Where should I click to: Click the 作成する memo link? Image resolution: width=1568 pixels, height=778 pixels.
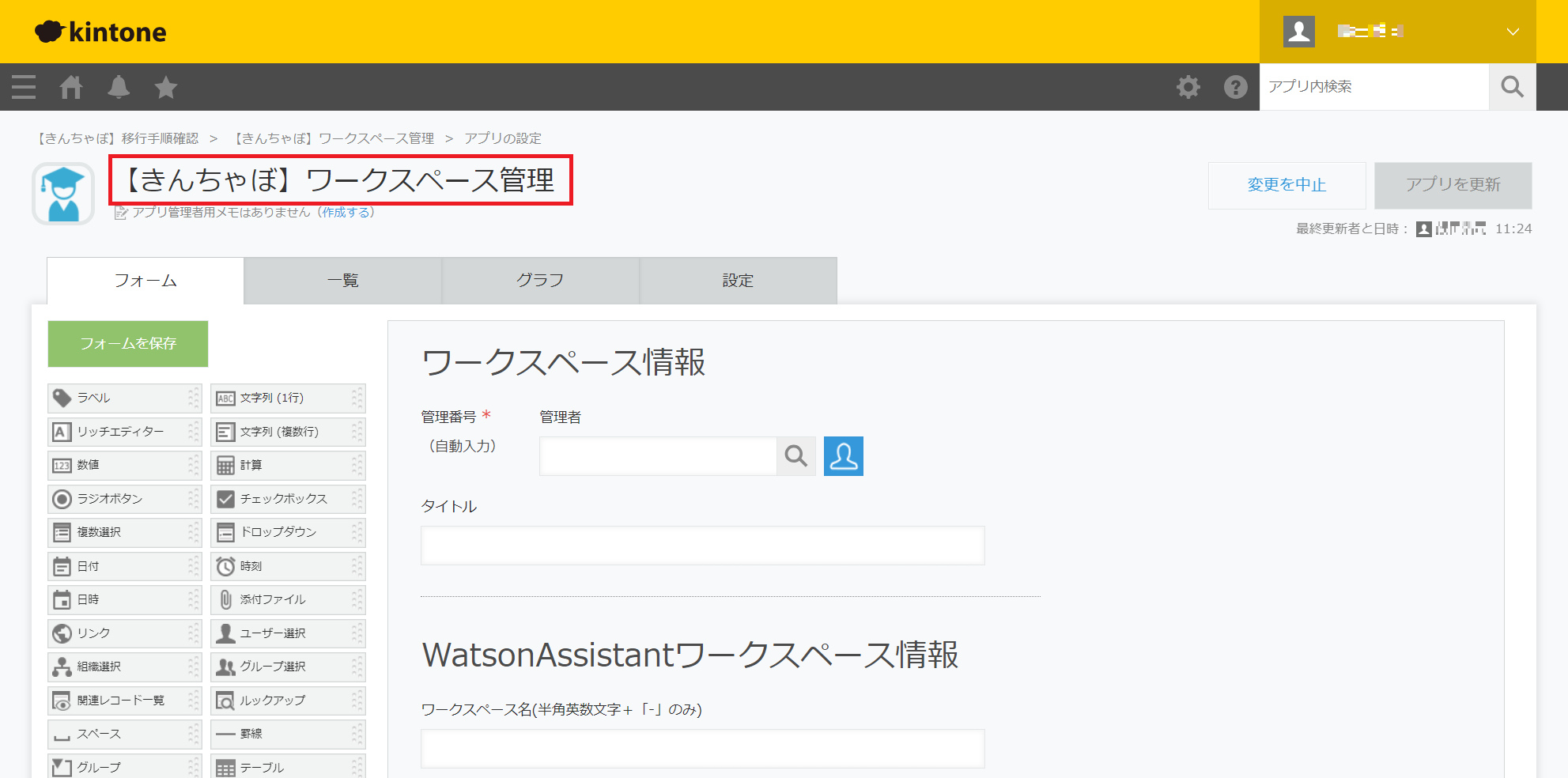346,212
